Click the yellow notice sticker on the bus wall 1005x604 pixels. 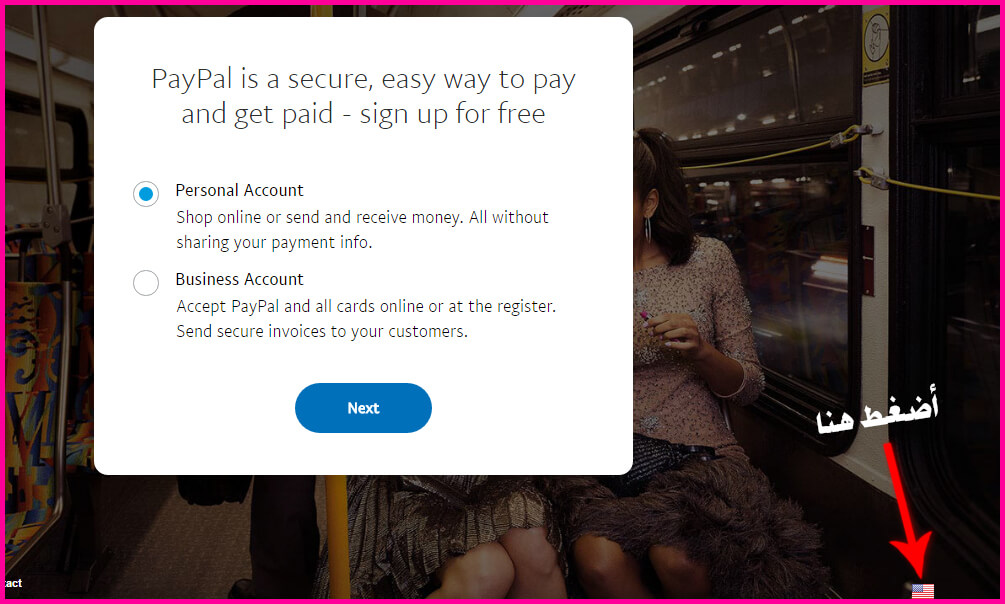(x=876, y=45)
